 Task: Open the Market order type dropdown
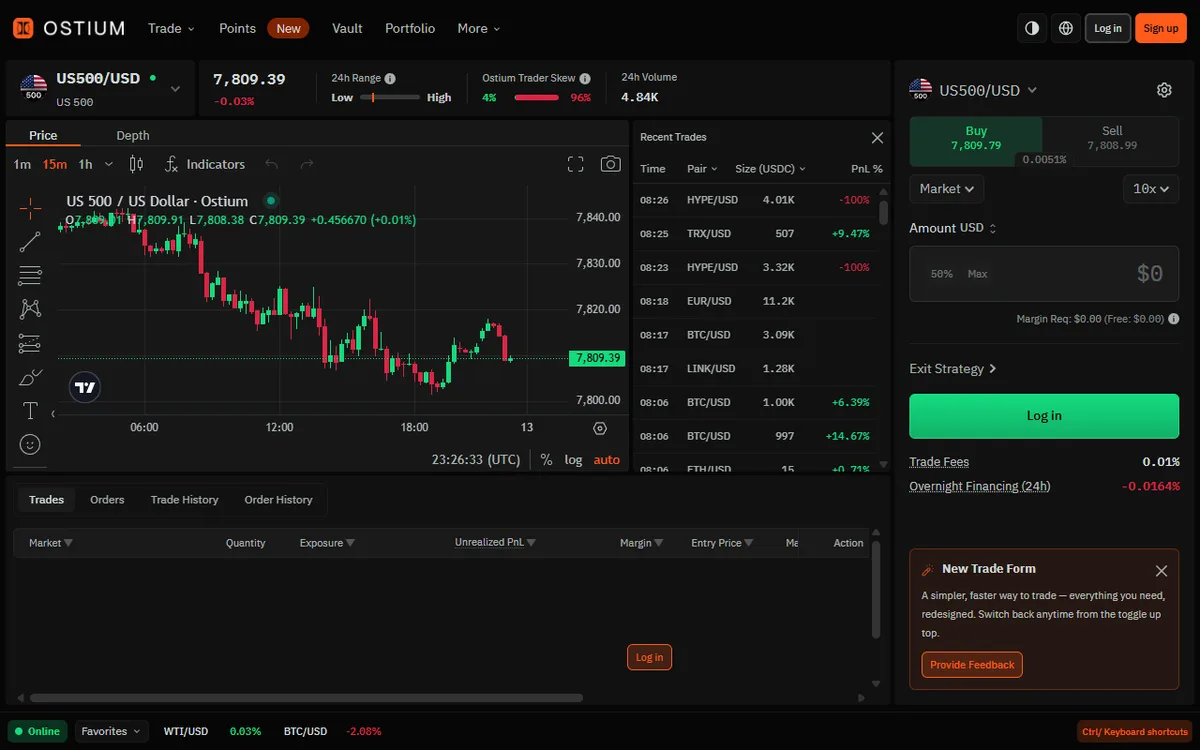tap(947, 188)
